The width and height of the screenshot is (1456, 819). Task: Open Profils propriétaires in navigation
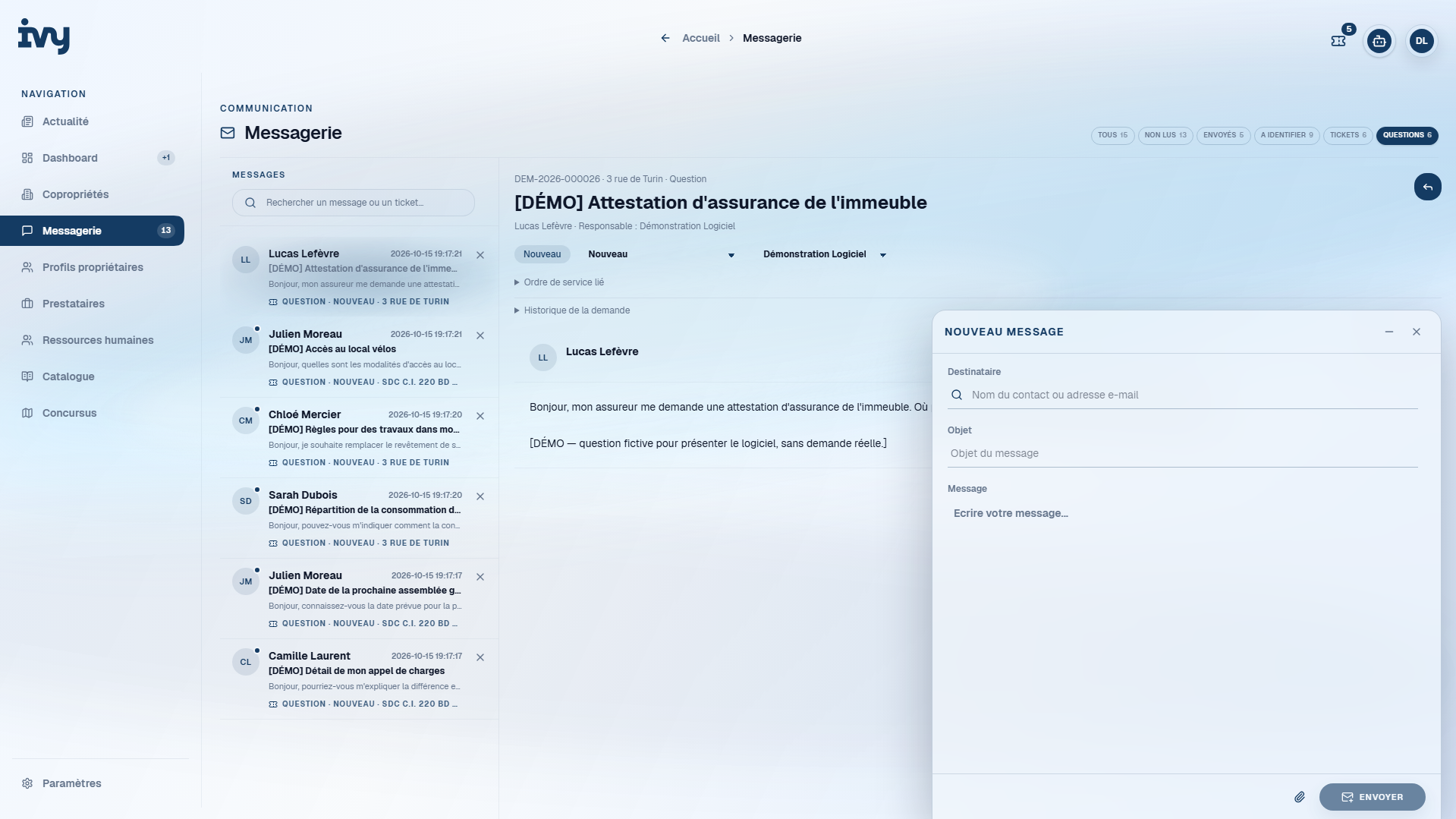click(92, 267)
